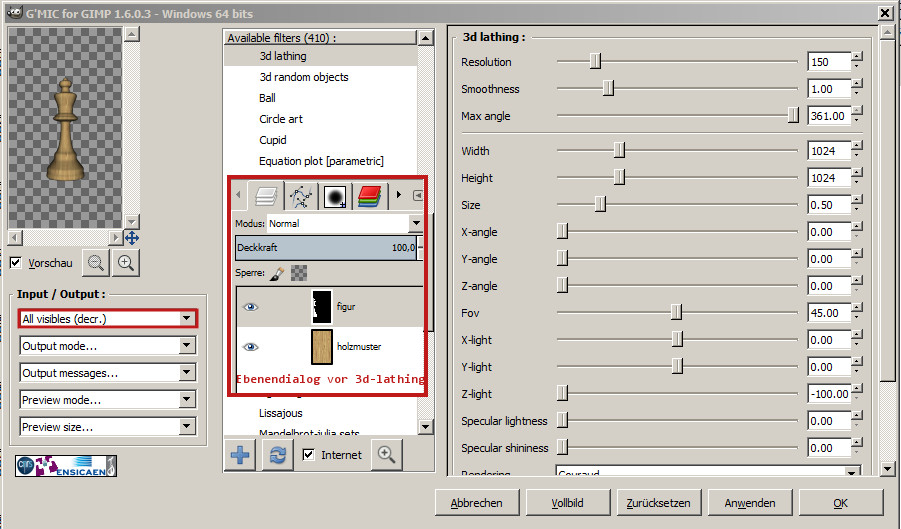Screen dimensions: 901x529
Task: Click the refresh filters icon
Action: (276, 455)
